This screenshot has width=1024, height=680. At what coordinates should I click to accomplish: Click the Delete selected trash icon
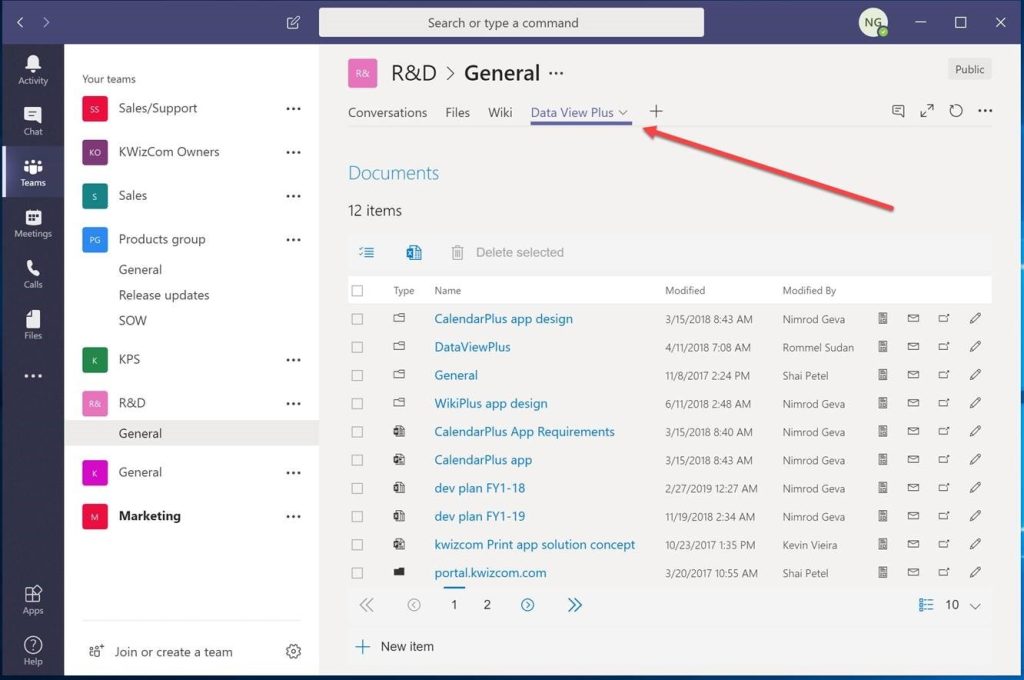point(457,252)
